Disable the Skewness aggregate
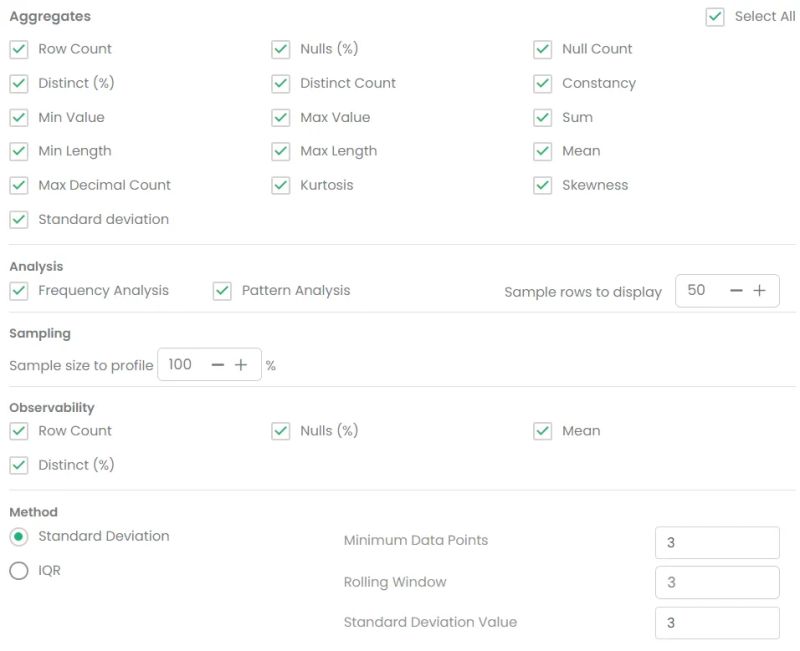Image resolution: width=800 pixels, height=651 pixels. click(x=542, y=185)
